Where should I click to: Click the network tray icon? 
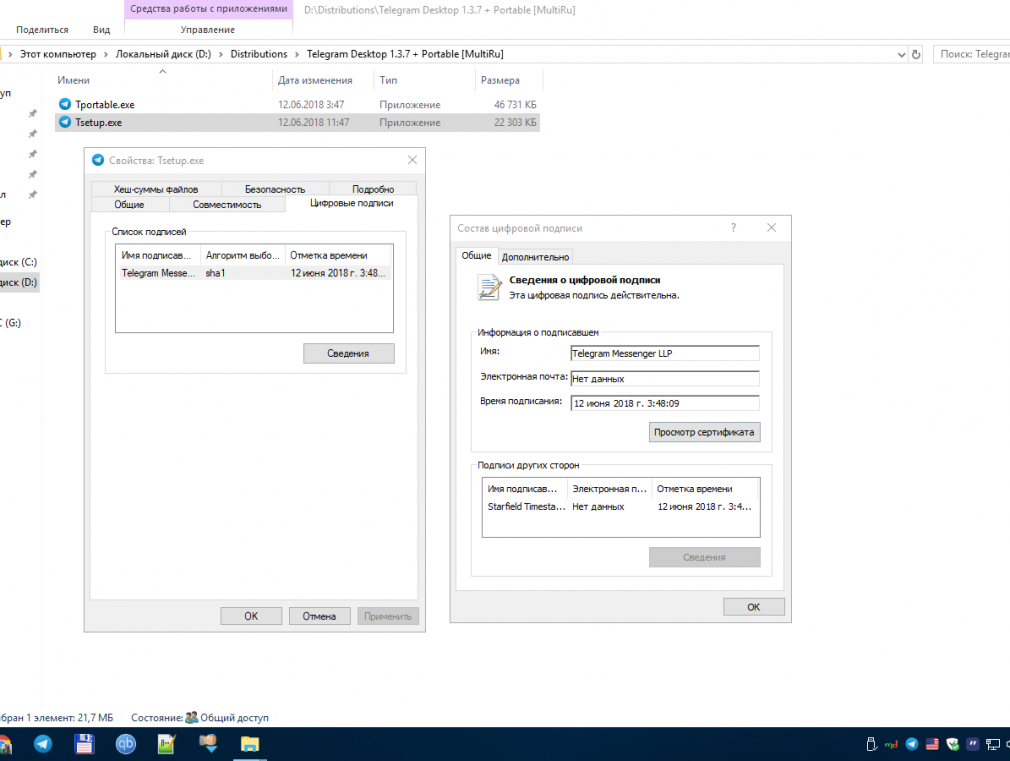pos(993,745)
